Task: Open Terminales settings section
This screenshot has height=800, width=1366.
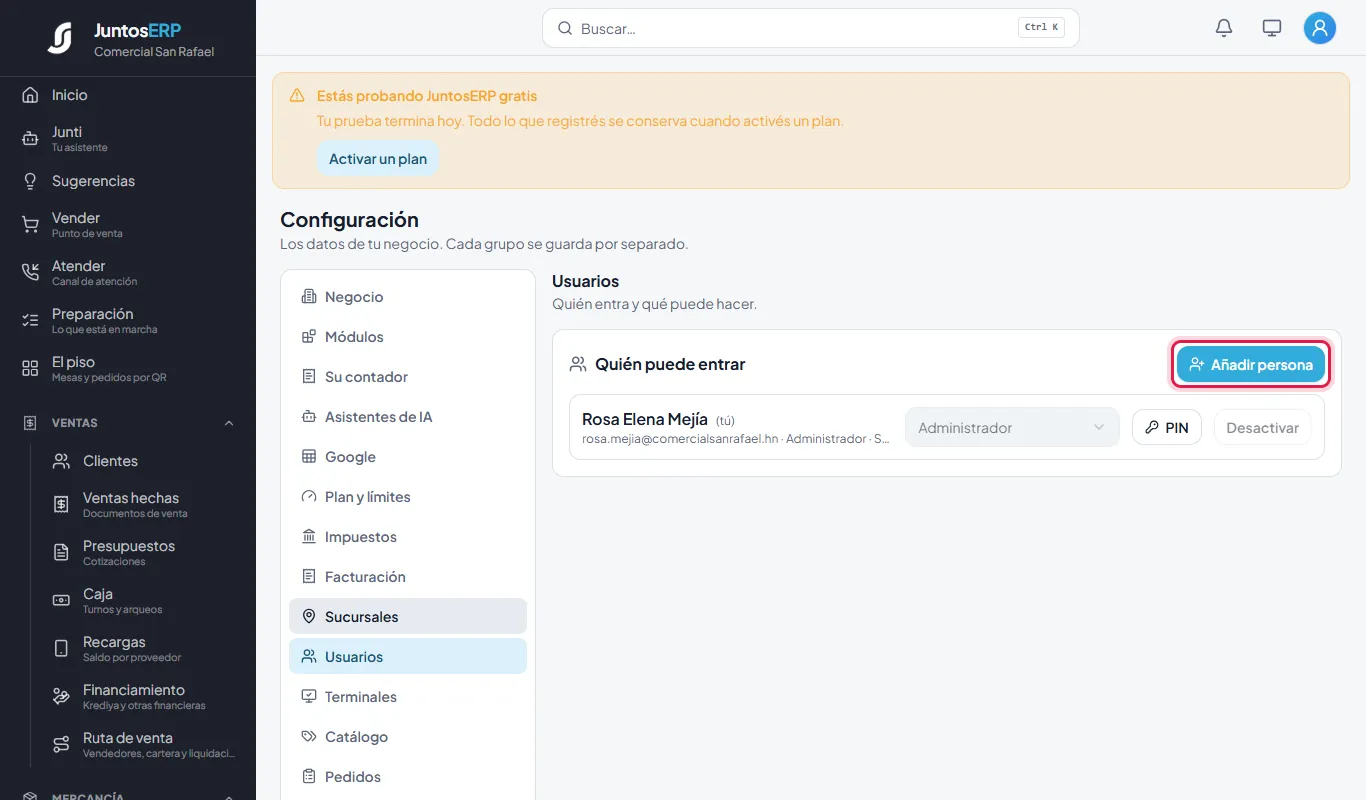Action: point(408,697)
